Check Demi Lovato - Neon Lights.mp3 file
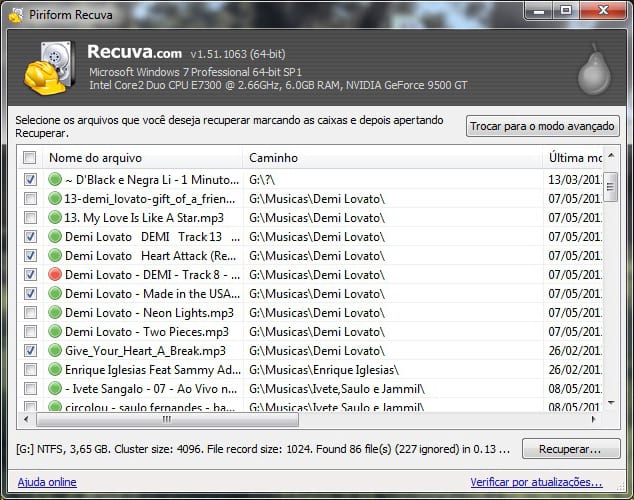This screenshot has width=634, height=500. pos(30,312)
